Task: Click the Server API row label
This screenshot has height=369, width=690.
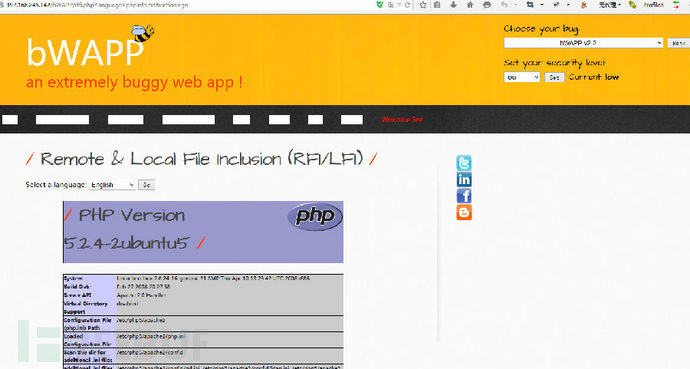Action: pos(78,295)
